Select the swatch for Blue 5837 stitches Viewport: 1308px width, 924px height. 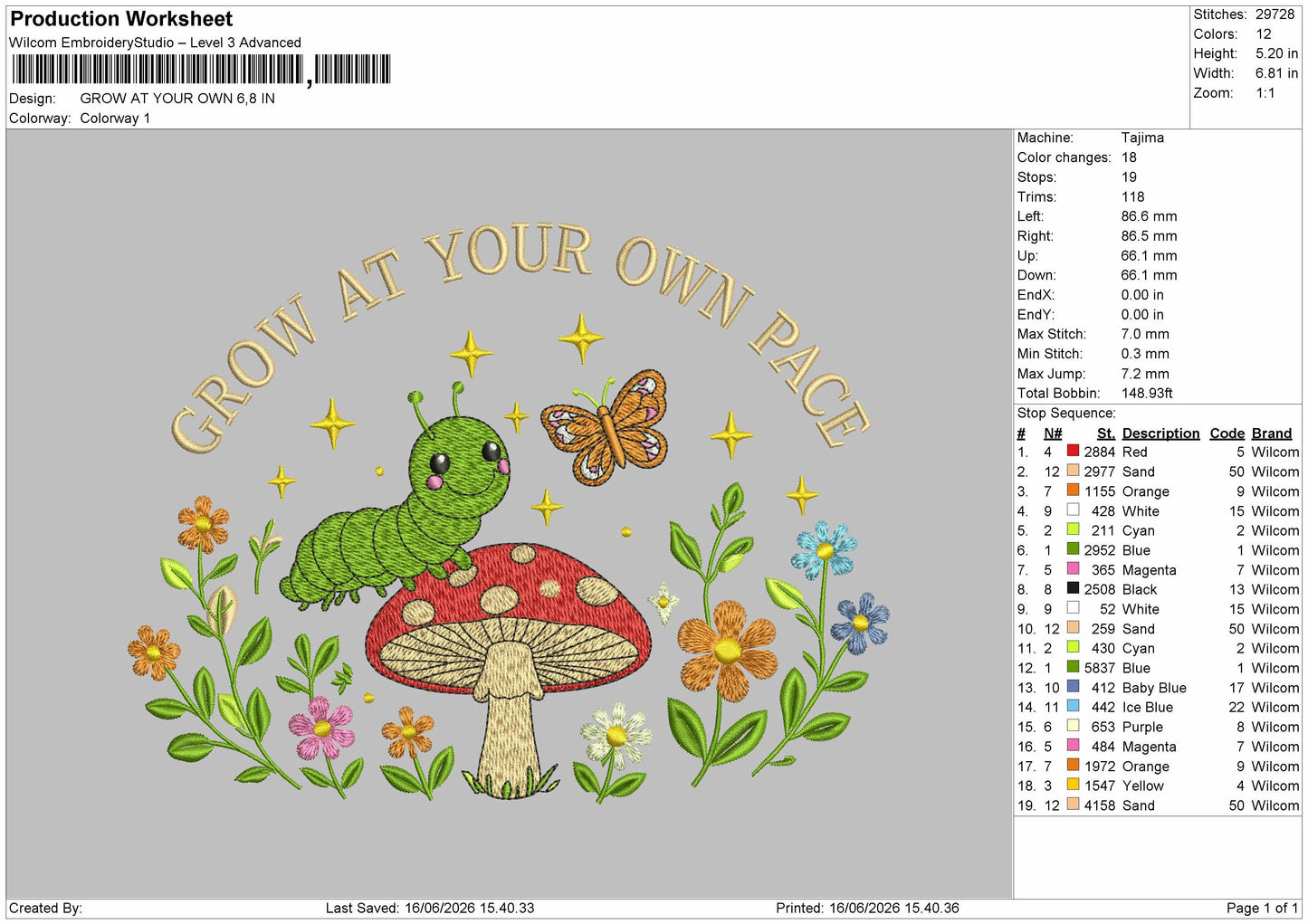(1073, 667)
